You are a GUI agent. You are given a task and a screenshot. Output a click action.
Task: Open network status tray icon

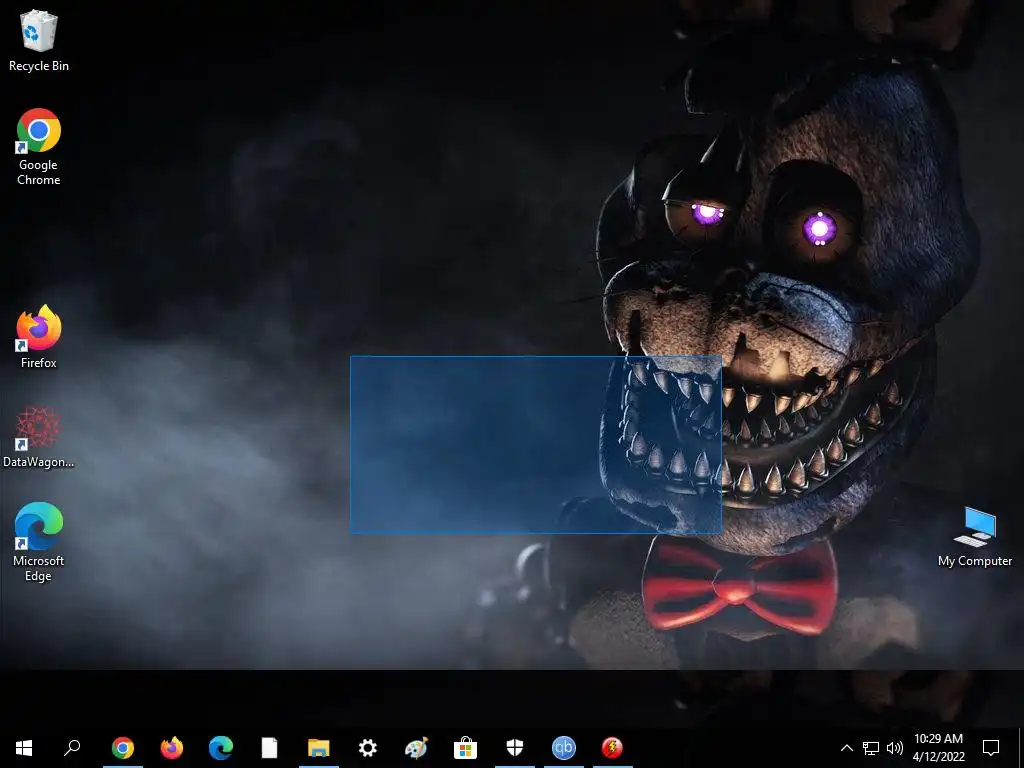coord(871,748)
